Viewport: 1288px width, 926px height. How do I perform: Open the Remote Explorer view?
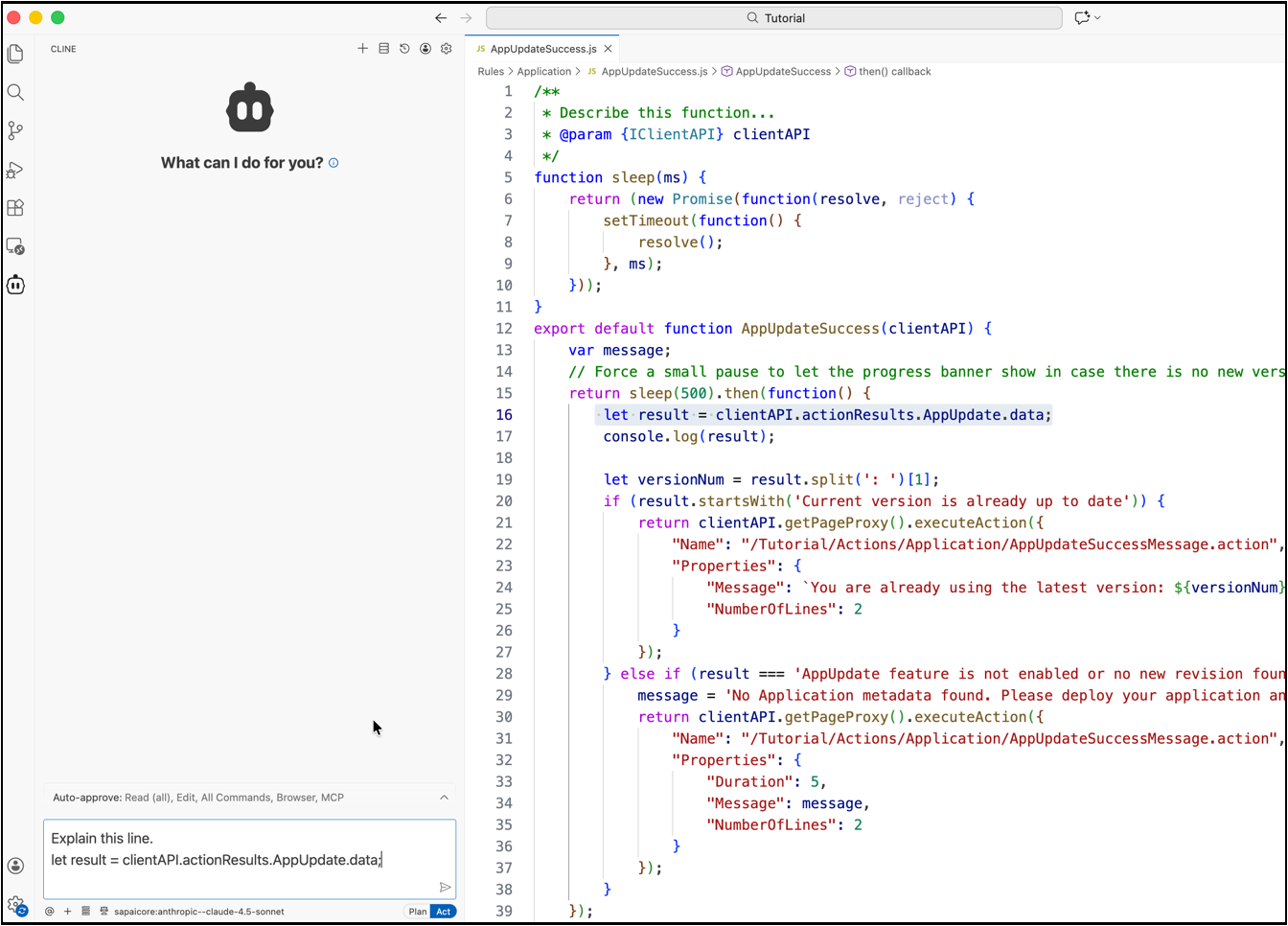coord(15,246)
